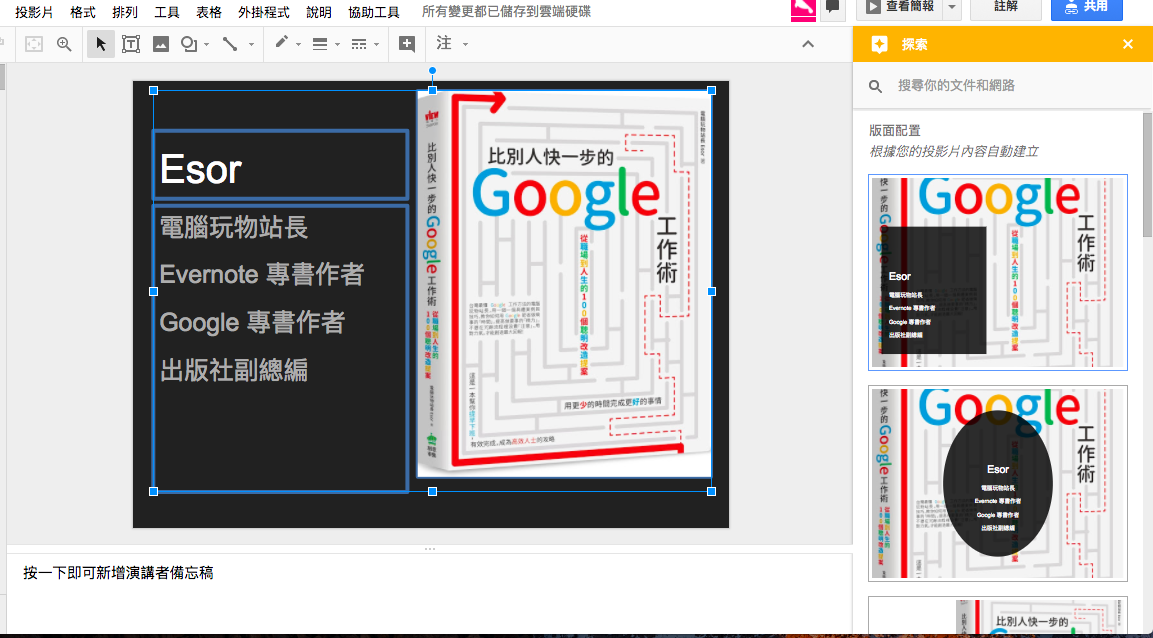
Task: Open the 投影片 menu
Action: (34, 12)
